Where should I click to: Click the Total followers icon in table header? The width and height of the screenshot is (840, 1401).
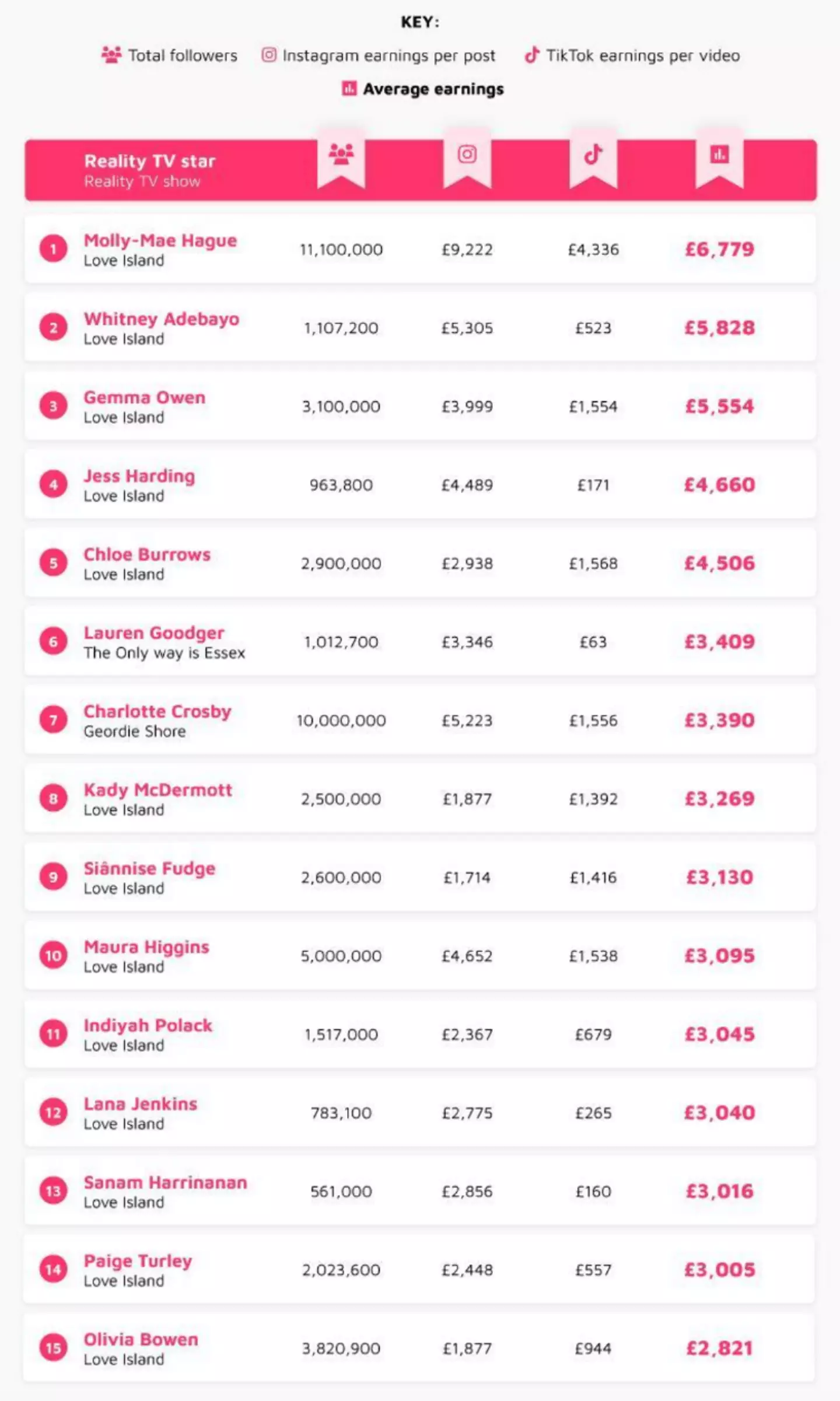[x=341, y=155]
